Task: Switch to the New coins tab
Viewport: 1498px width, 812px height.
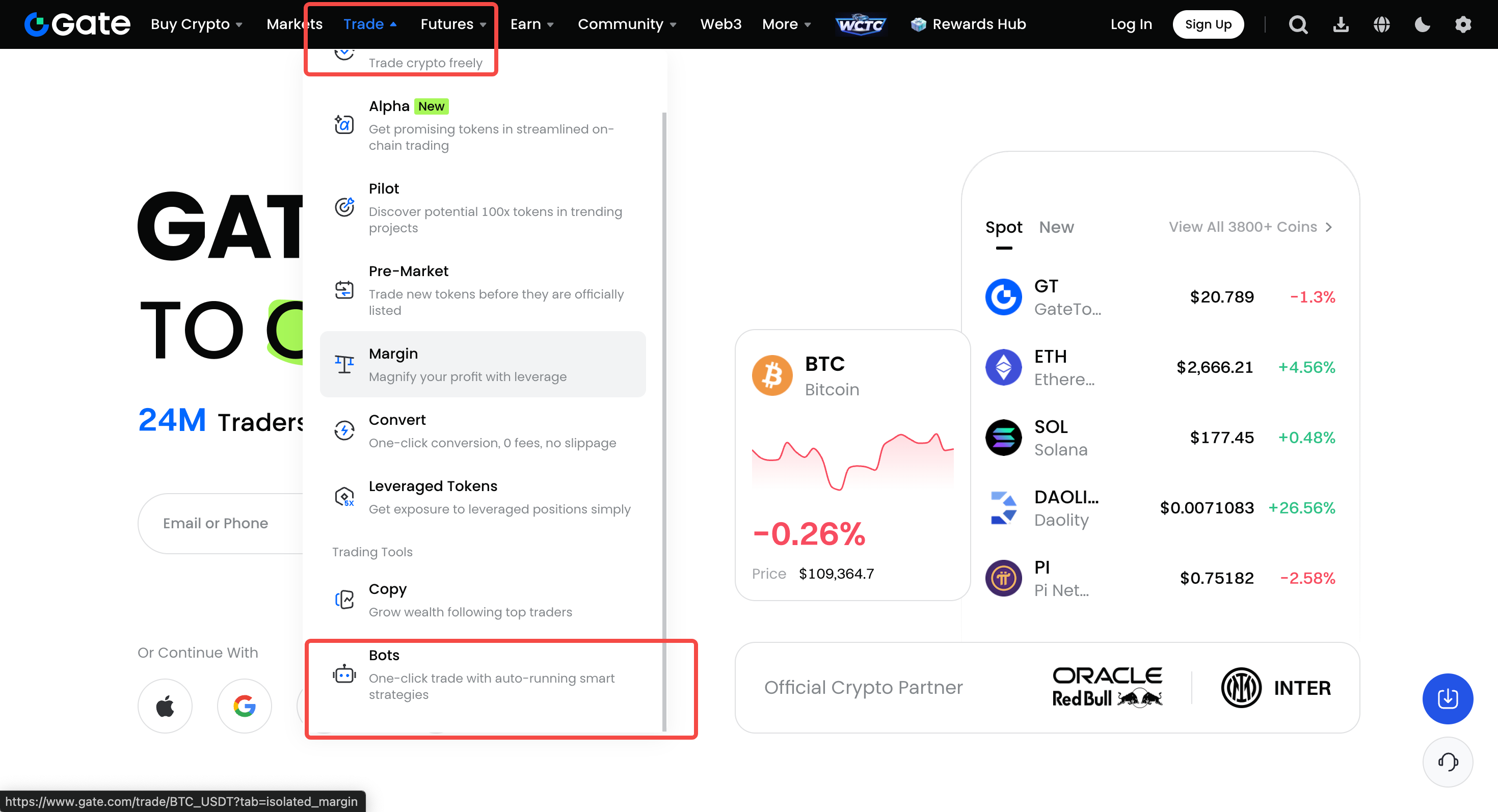Action: (1057, 227)
